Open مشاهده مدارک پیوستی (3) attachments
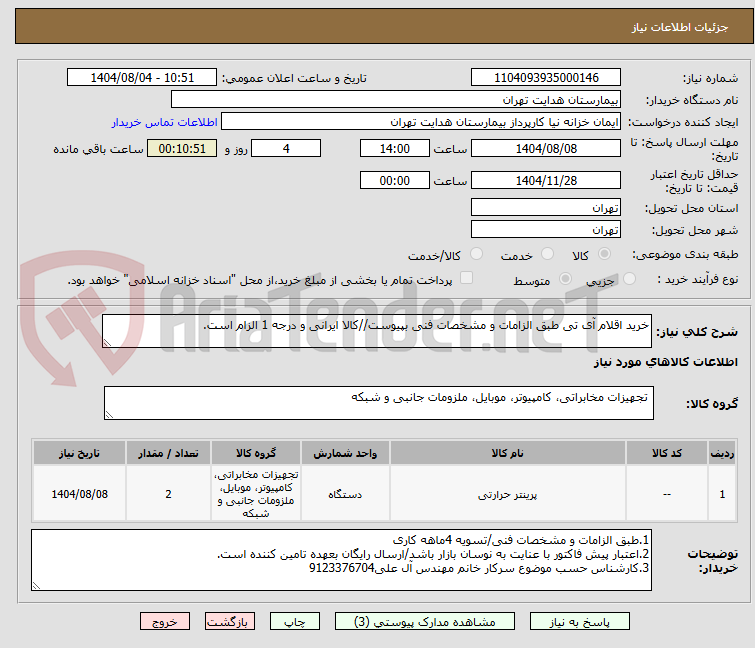 pyautogui.click(x=425, y=622)
